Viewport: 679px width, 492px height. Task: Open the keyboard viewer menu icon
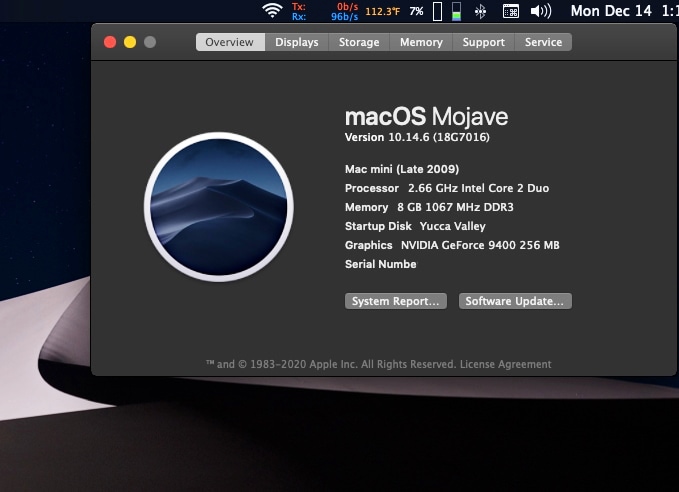point(511,11)
